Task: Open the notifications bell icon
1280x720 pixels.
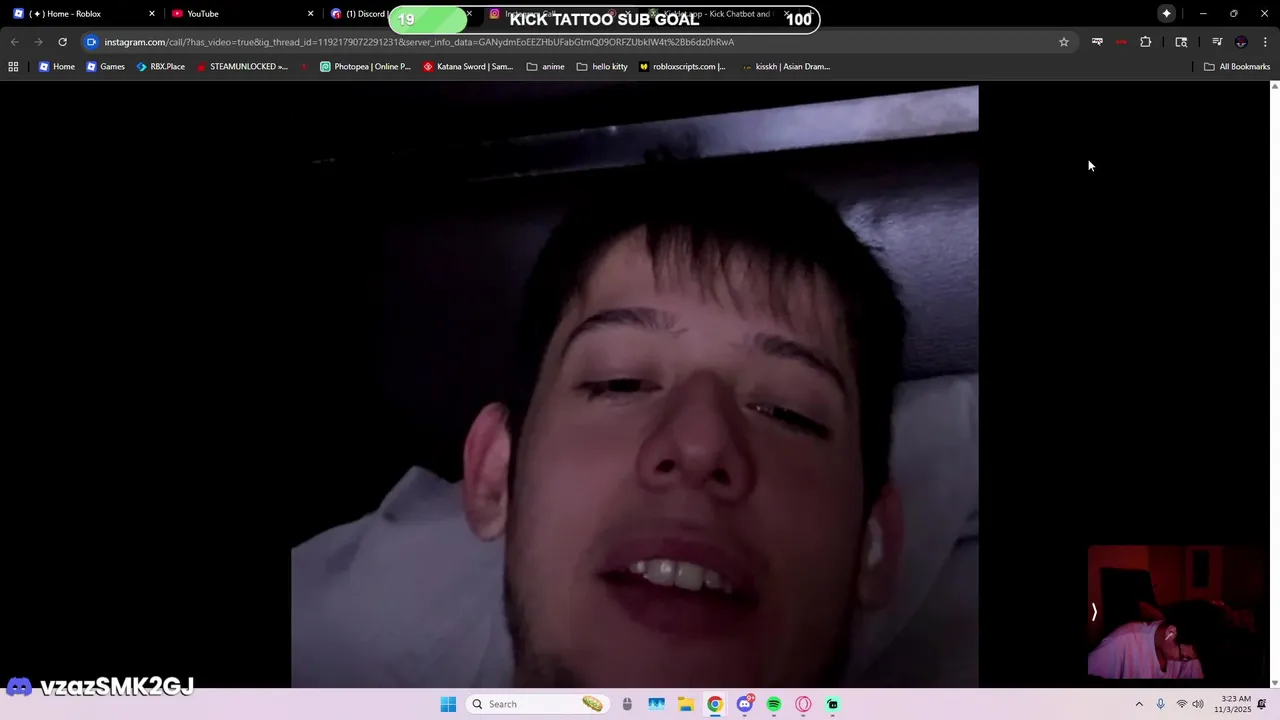Action: point(1262,704)
